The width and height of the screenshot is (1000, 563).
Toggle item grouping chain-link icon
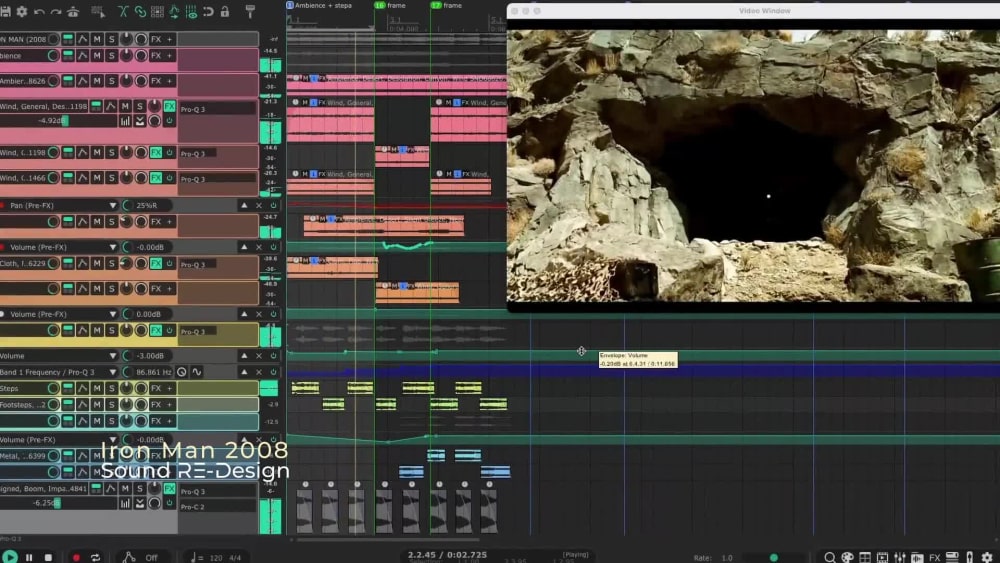pyautogui.click(x=140, y=11)
